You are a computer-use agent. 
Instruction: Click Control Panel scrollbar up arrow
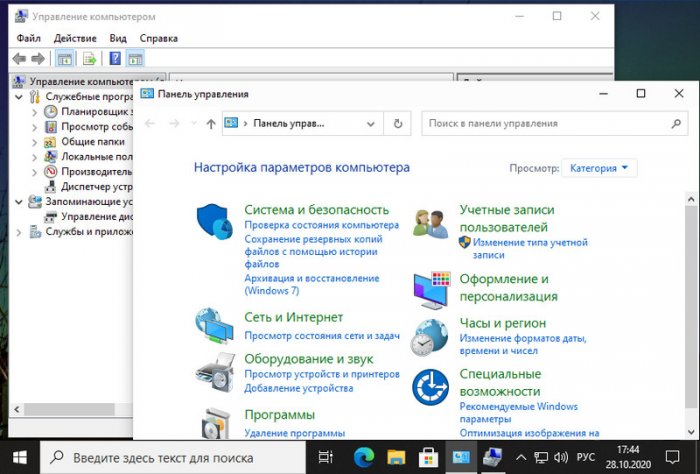(691, 199)
